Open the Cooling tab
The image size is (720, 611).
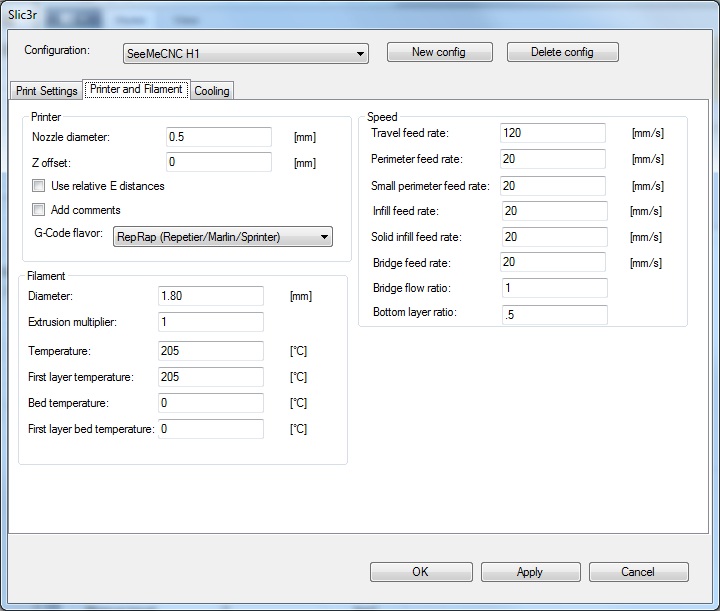(212, 91)
